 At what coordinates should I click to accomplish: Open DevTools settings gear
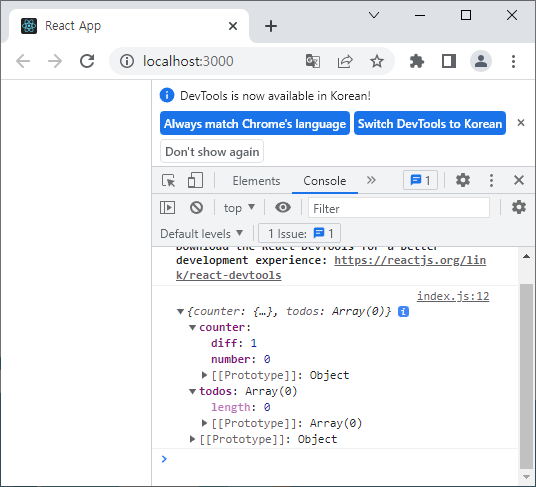[463, 180]
